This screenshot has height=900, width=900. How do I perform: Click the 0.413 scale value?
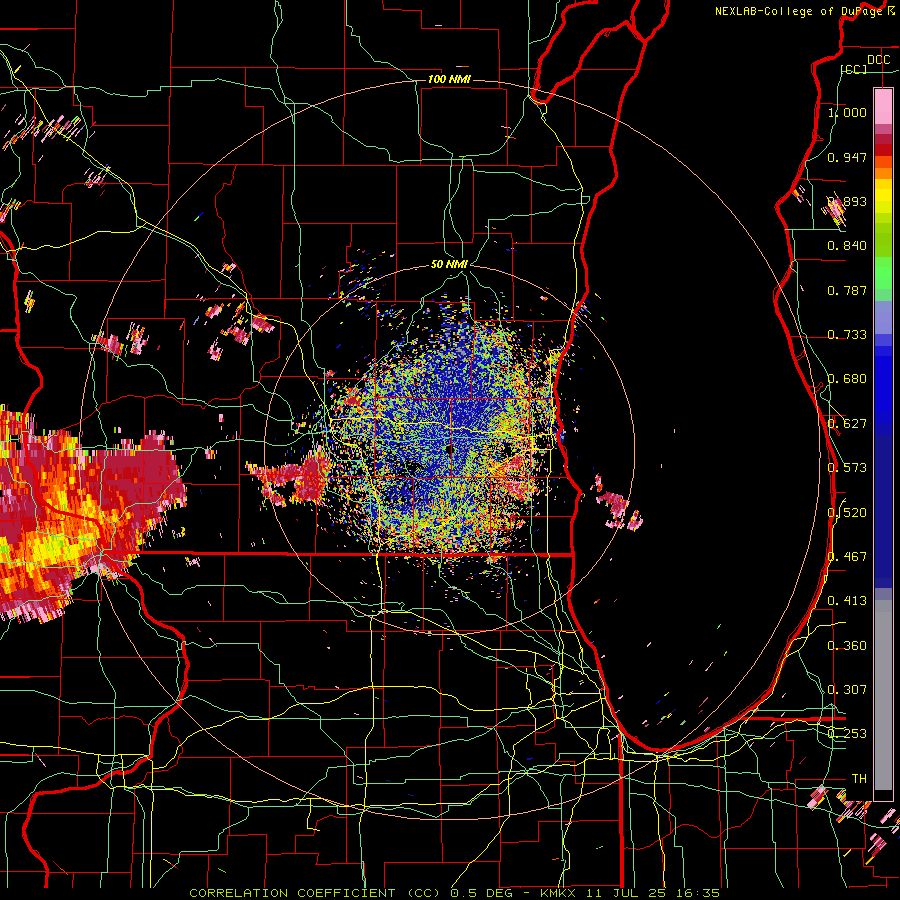point(847,601)
